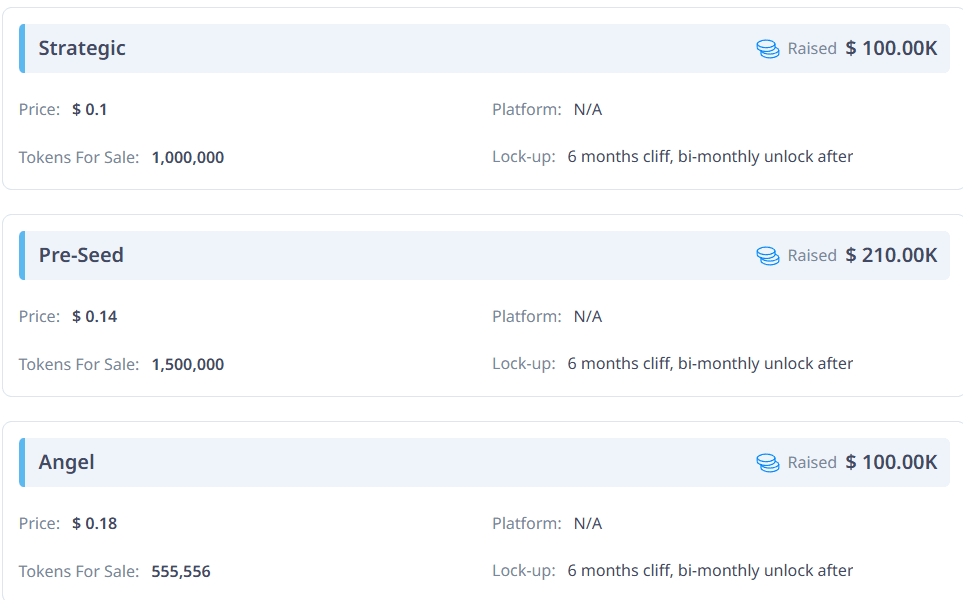Screen dimensions: 963x600
Task: Click the Platform N/A value in Strategic
Action: click(588, 109)
